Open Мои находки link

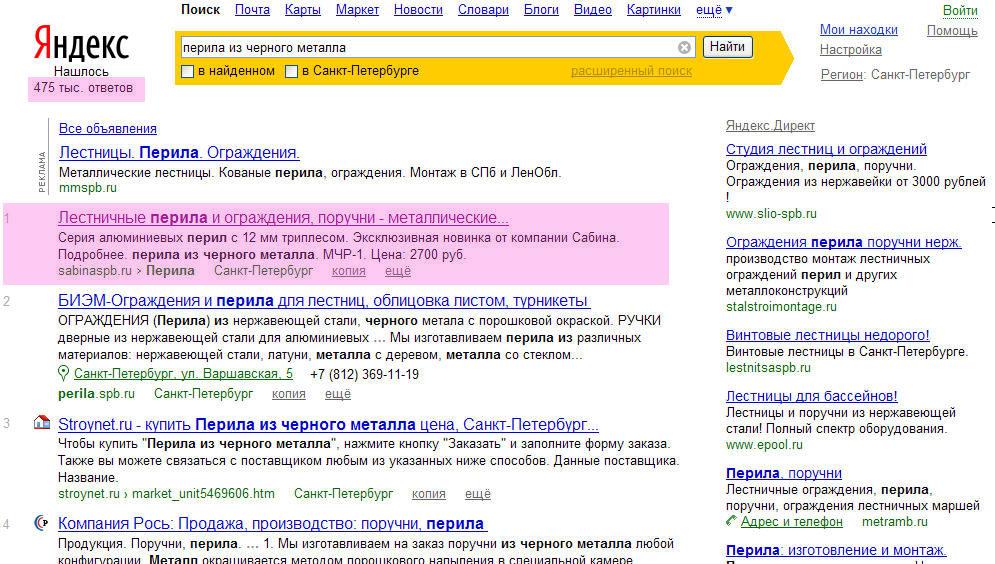point(859,30)
